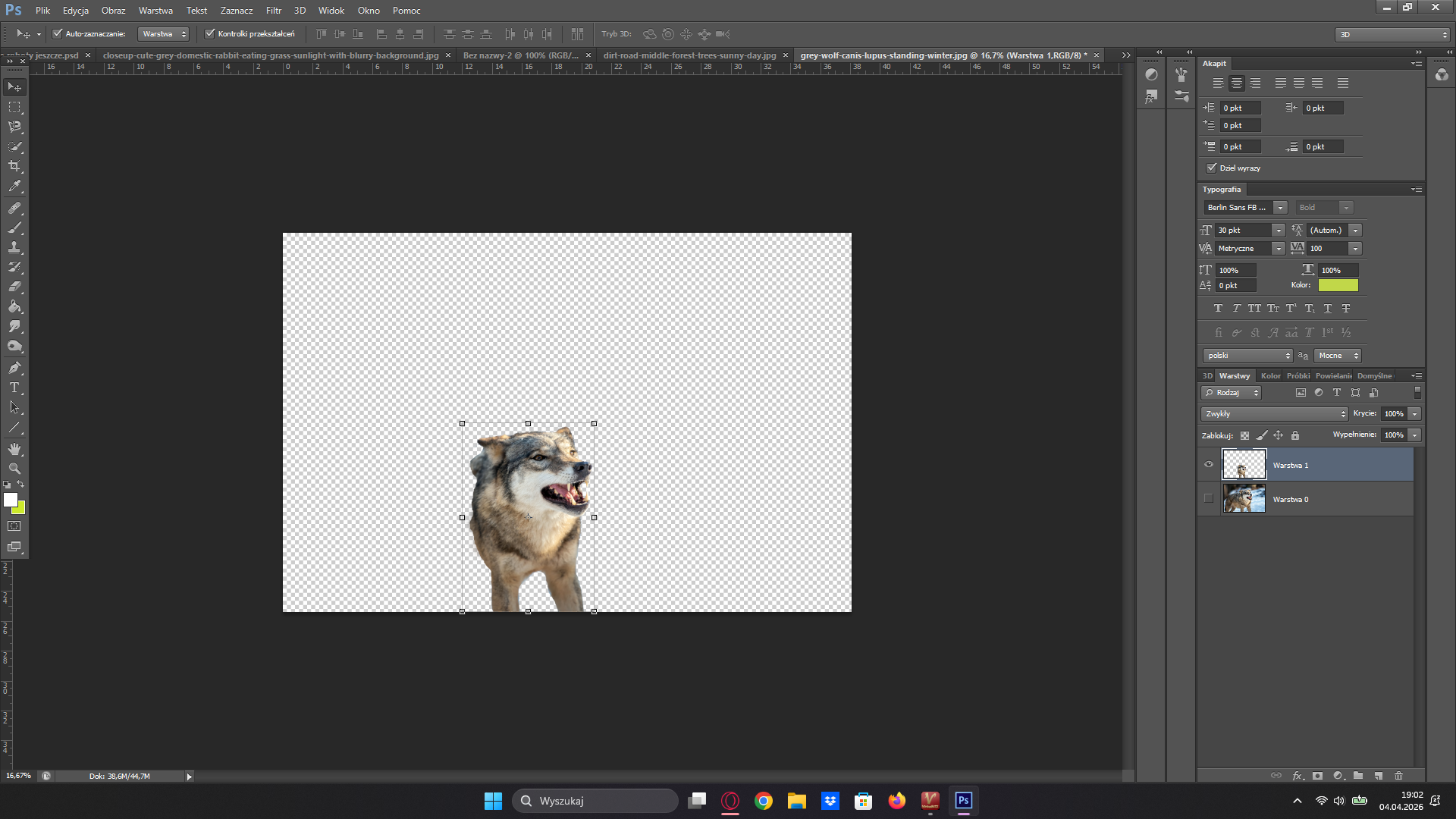Select the Zoom tool in toolbar

click(x=14, y=469)
